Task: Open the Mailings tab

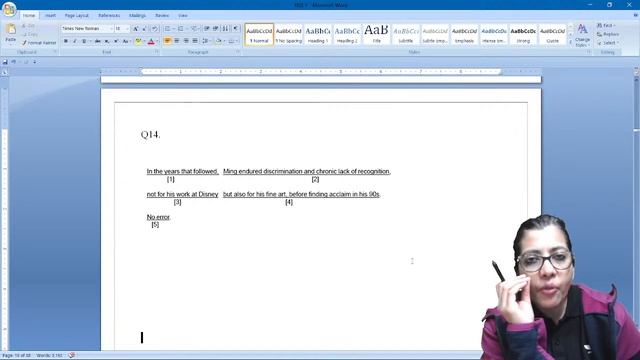Action: [x=137, y=16]
